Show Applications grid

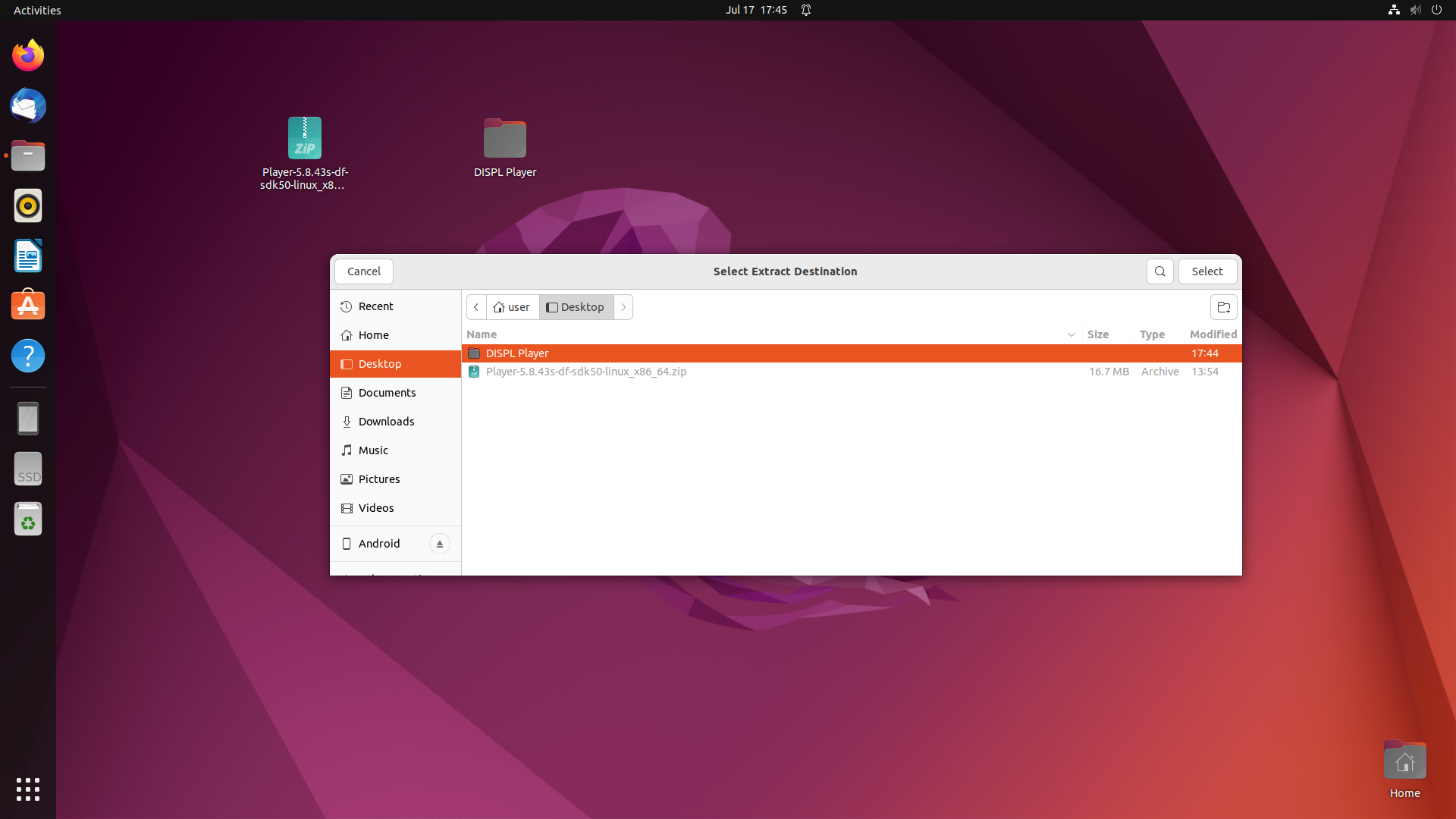(28, 789)
